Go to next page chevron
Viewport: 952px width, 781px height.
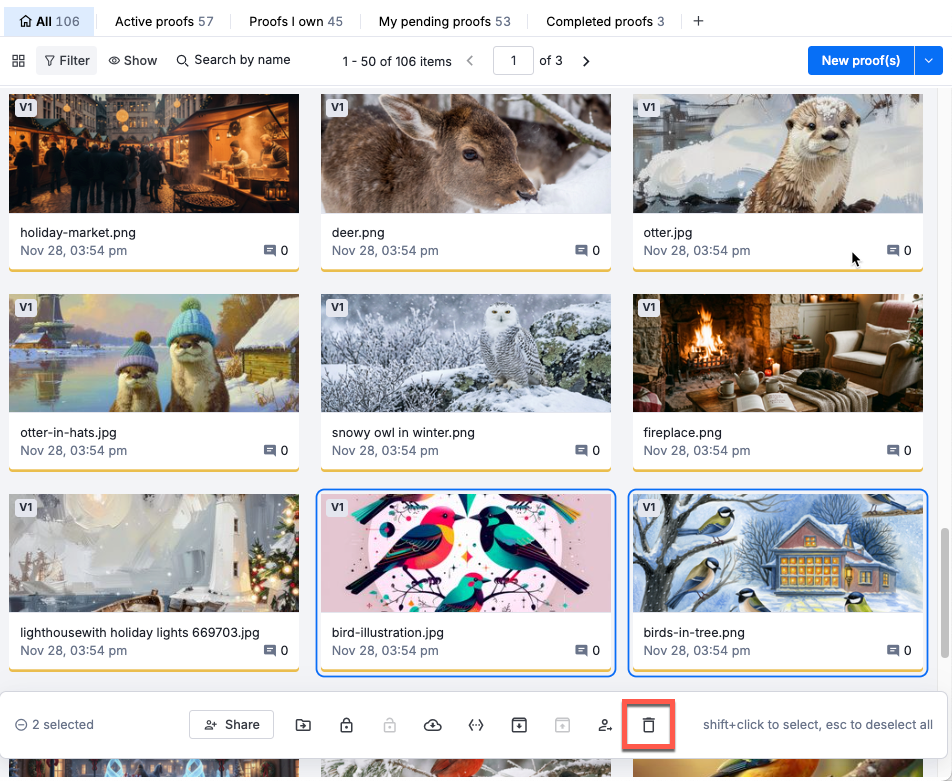coord(586,61)
